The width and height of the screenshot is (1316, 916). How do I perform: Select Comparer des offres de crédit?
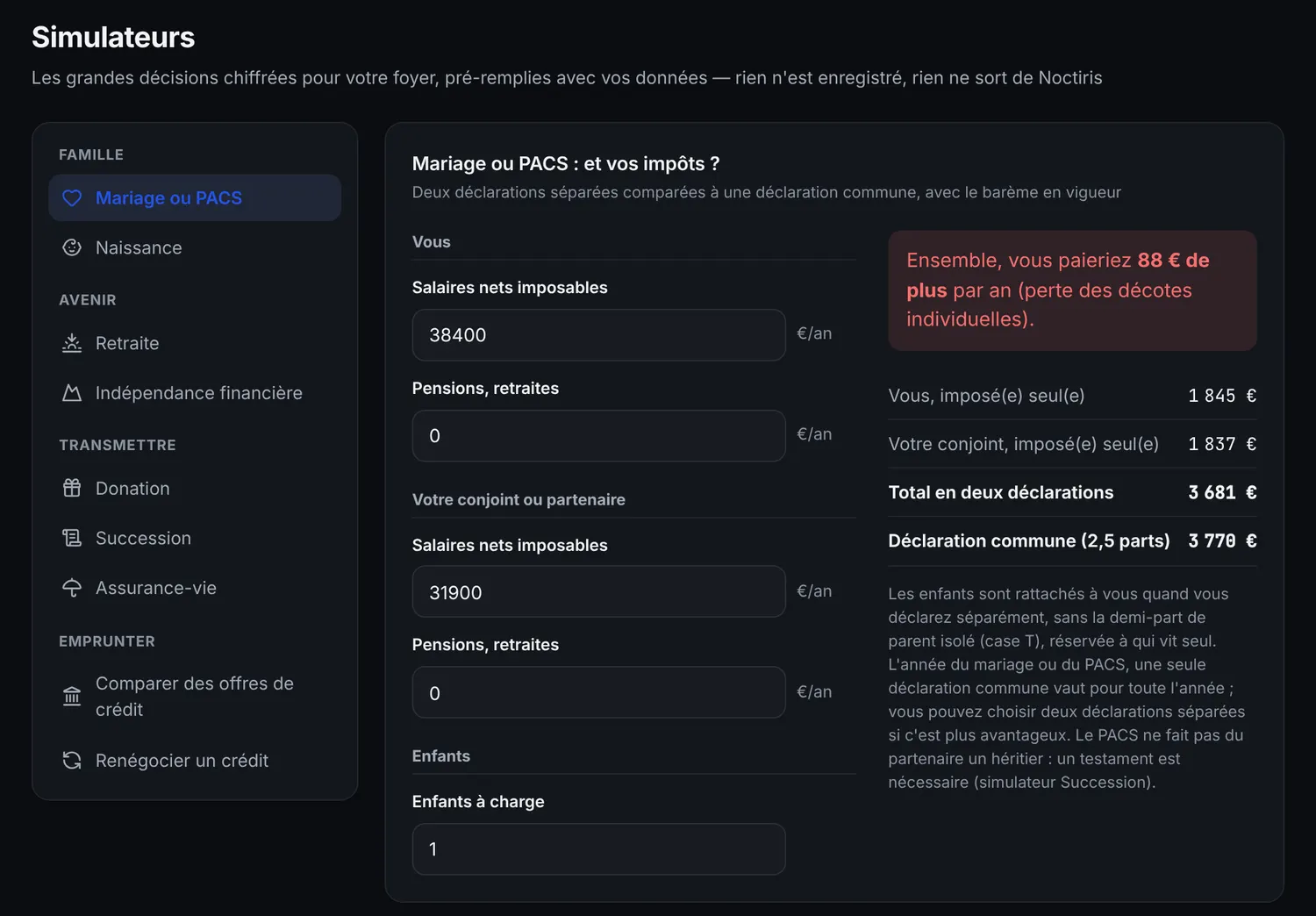(195, 697)
